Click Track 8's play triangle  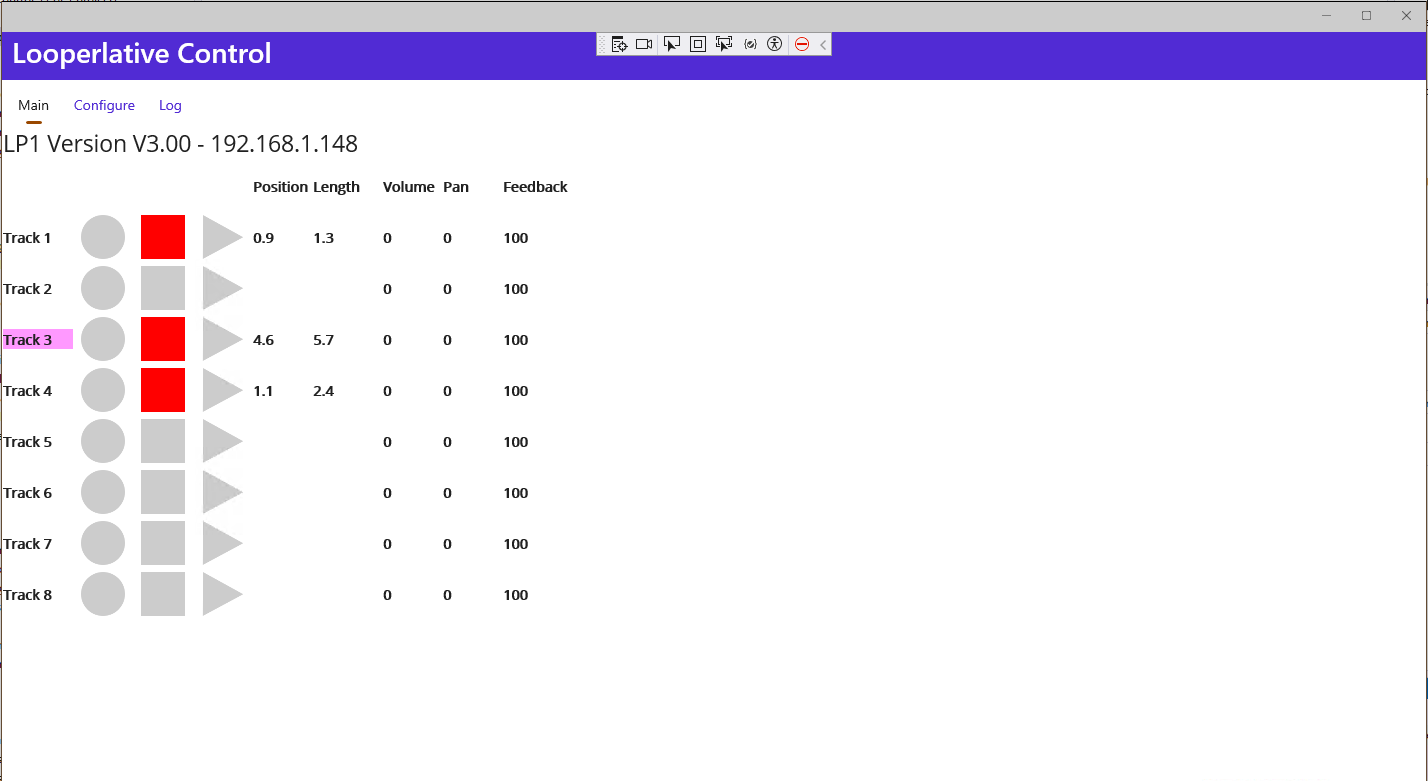pos(222,594)
